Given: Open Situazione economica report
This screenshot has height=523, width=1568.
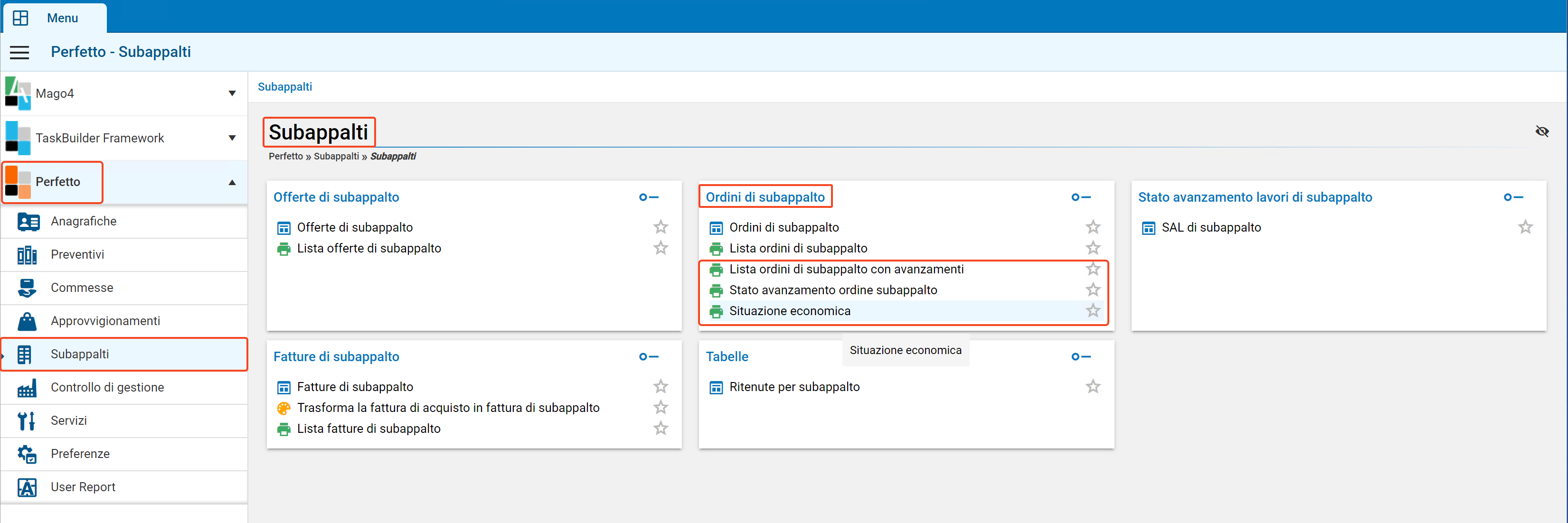Looking at the screenshot, I should coord(790,311).
